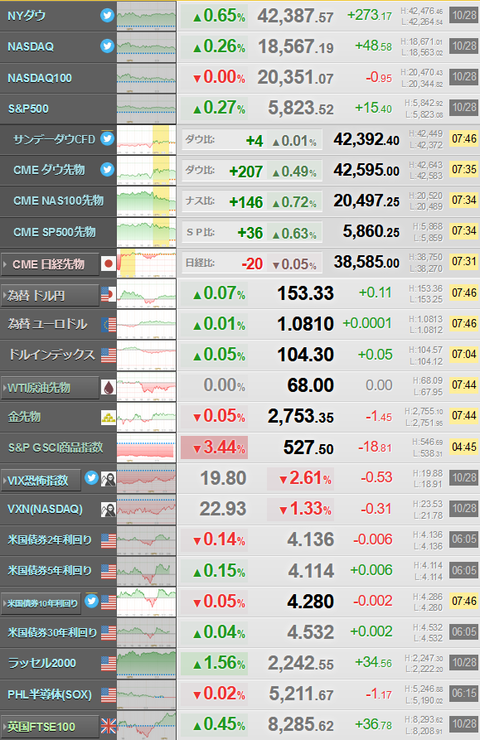
Task: Open the PHL半導体(SOX) link
Action: [50, 694]
